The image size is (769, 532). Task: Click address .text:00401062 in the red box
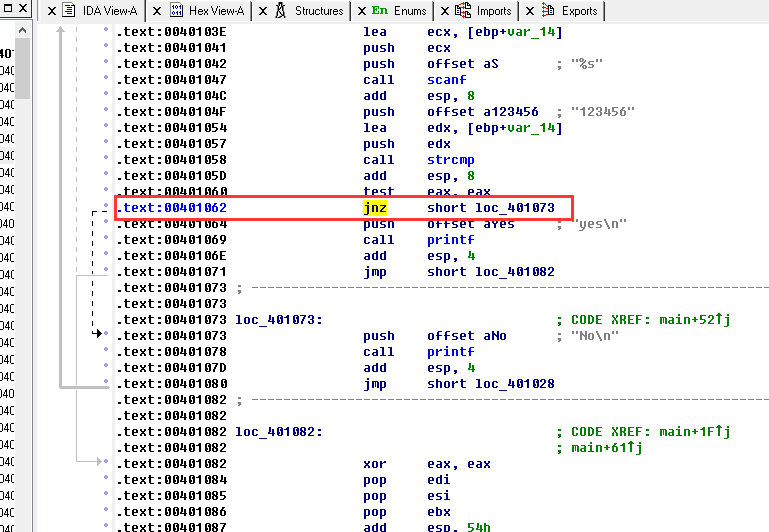pyautogui.click(x=171, y=208)
